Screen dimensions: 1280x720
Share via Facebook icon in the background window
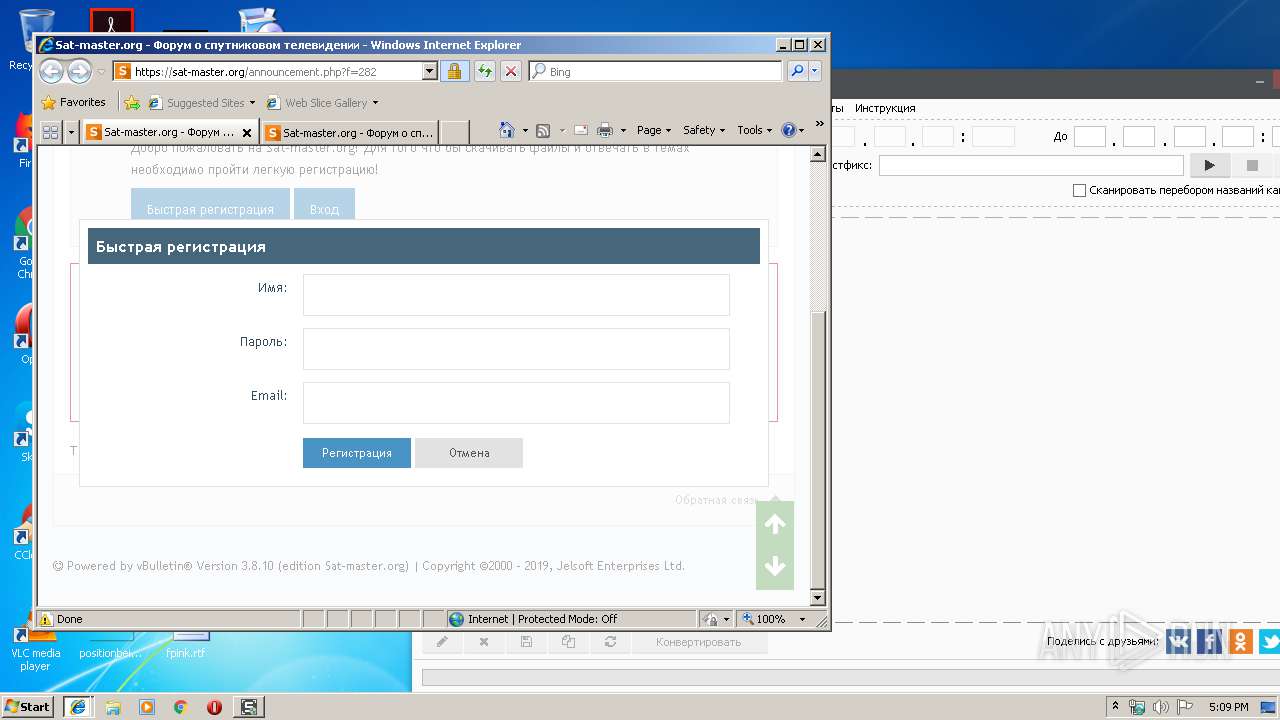pos(1210,641)
